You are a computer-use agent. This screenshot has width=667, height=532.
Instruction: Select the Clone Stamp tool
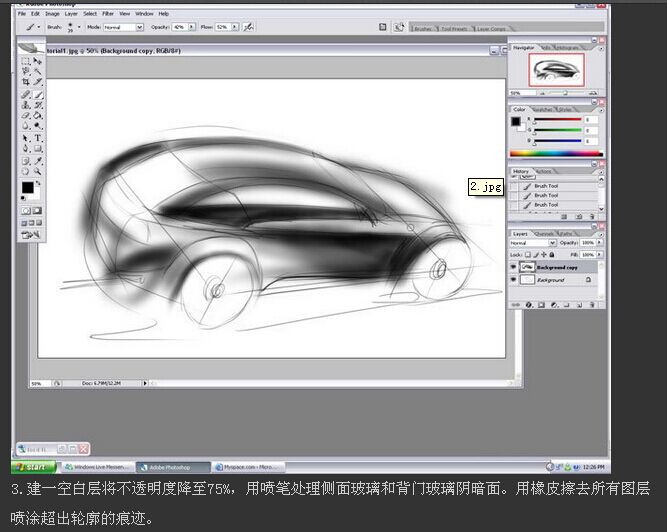click(26, 105)
